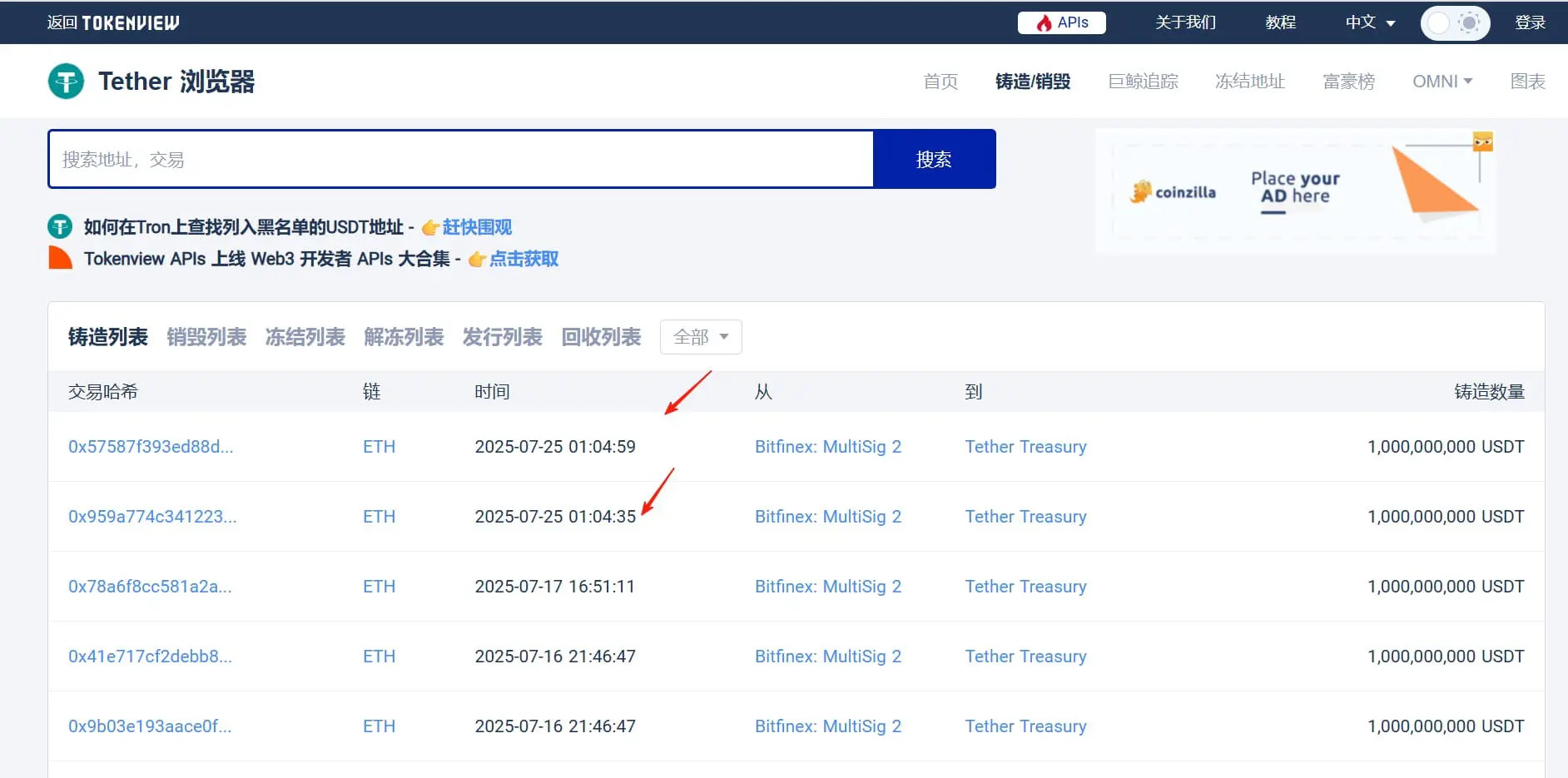
Task: Focus the 搜索地址,交易 search field
Action: (x=461, y=159)
